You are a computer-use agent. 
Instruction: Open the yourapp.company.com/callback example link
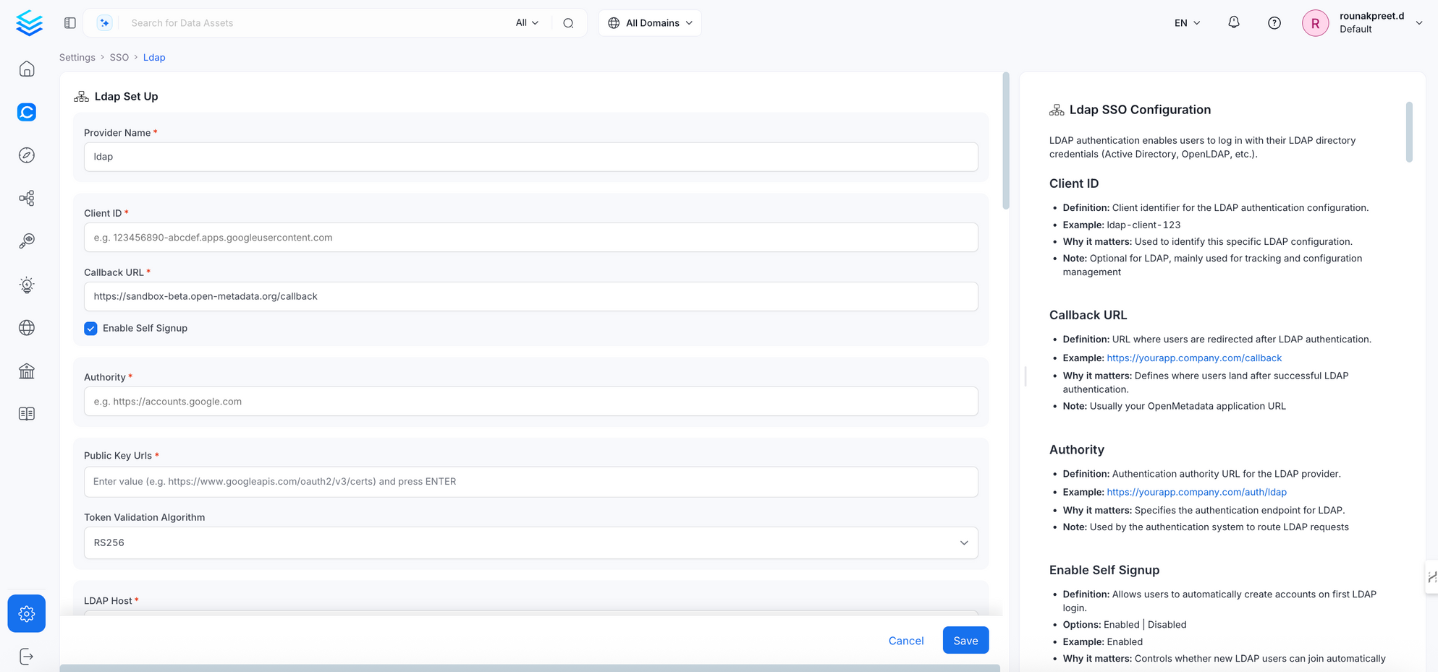pos(1193,358)
